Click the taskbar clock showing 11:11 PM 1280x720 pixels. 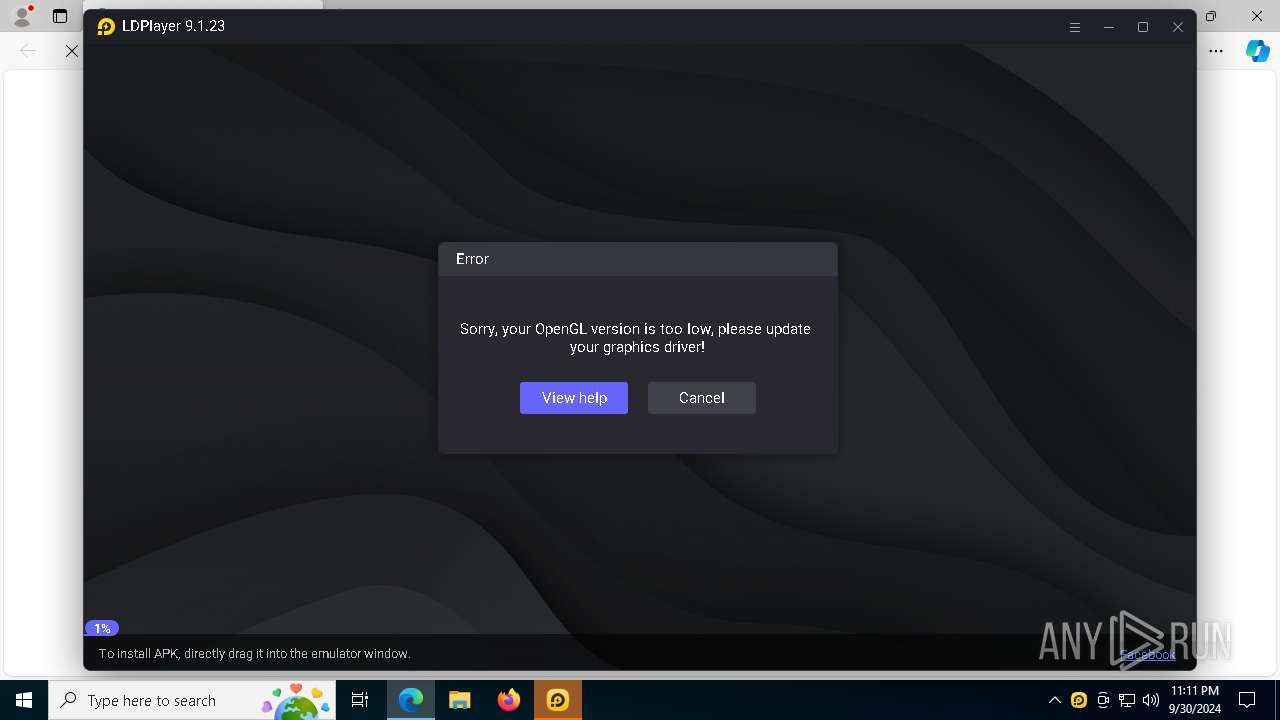click(1194, 700)
